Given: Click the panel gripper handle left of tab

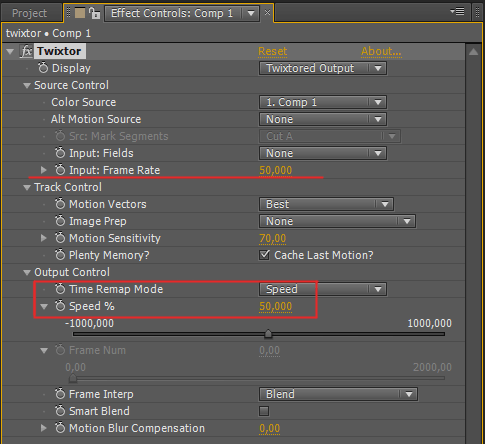Looking at the screenshot, I should (x=69, y=13).
